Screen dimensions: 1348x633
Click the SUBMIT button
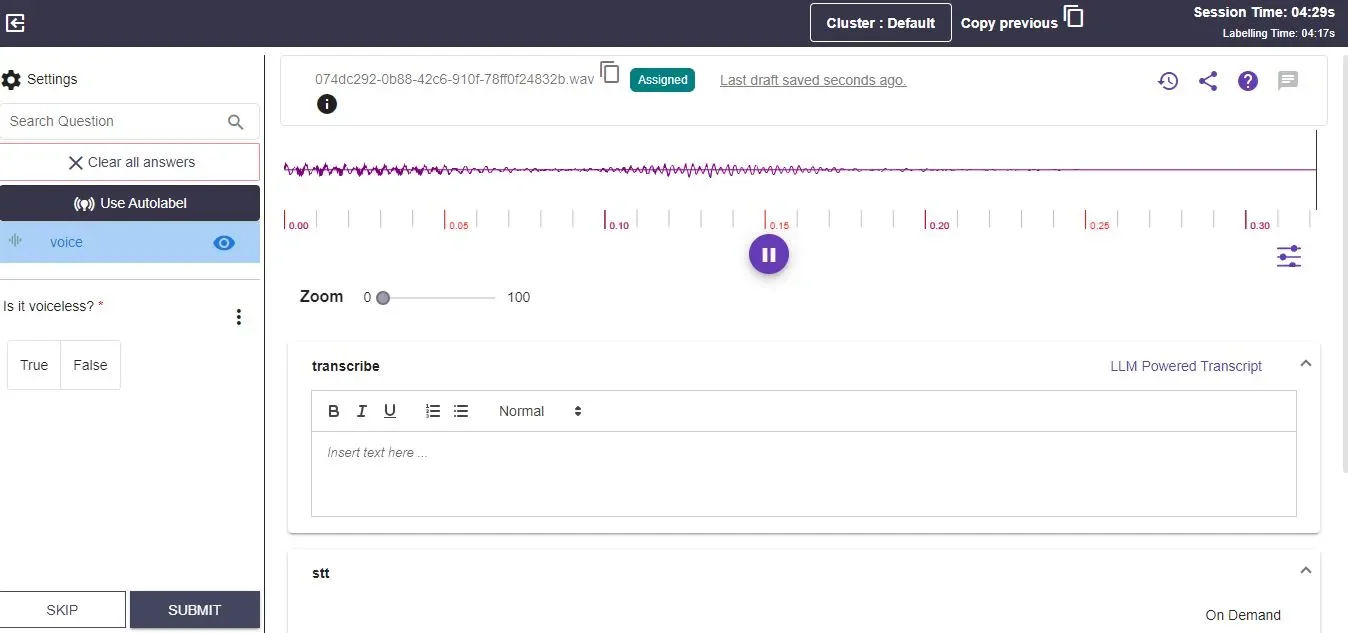(195, 610)
